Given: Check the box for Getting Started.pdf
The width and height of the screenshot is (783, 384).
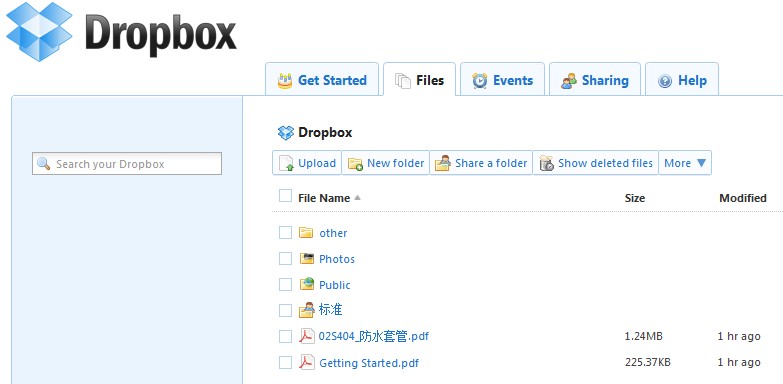Looking at the screenshot, I should [x=285, y=363].
